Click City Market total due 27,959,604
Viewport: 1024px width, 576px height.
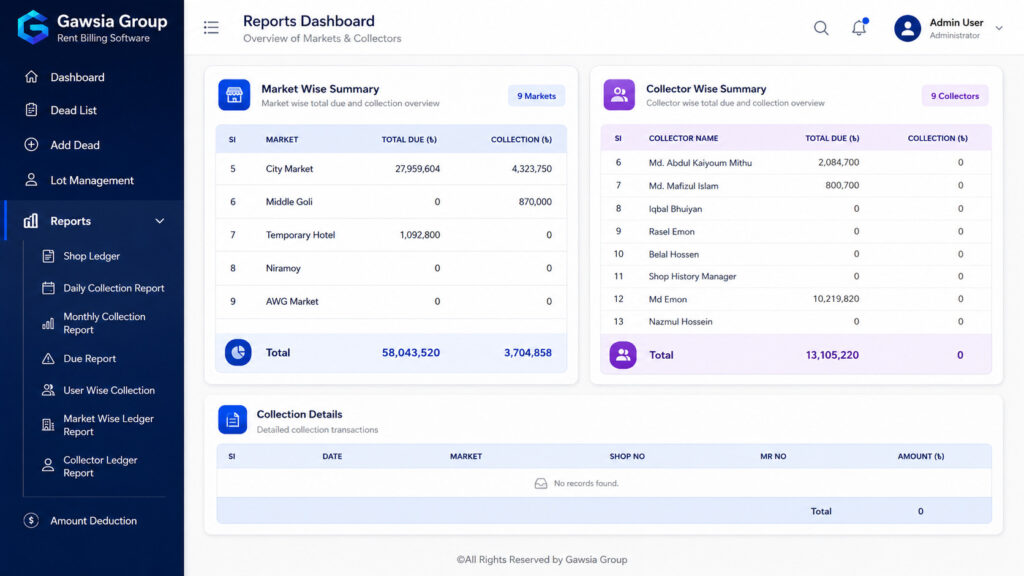point(417,168)
